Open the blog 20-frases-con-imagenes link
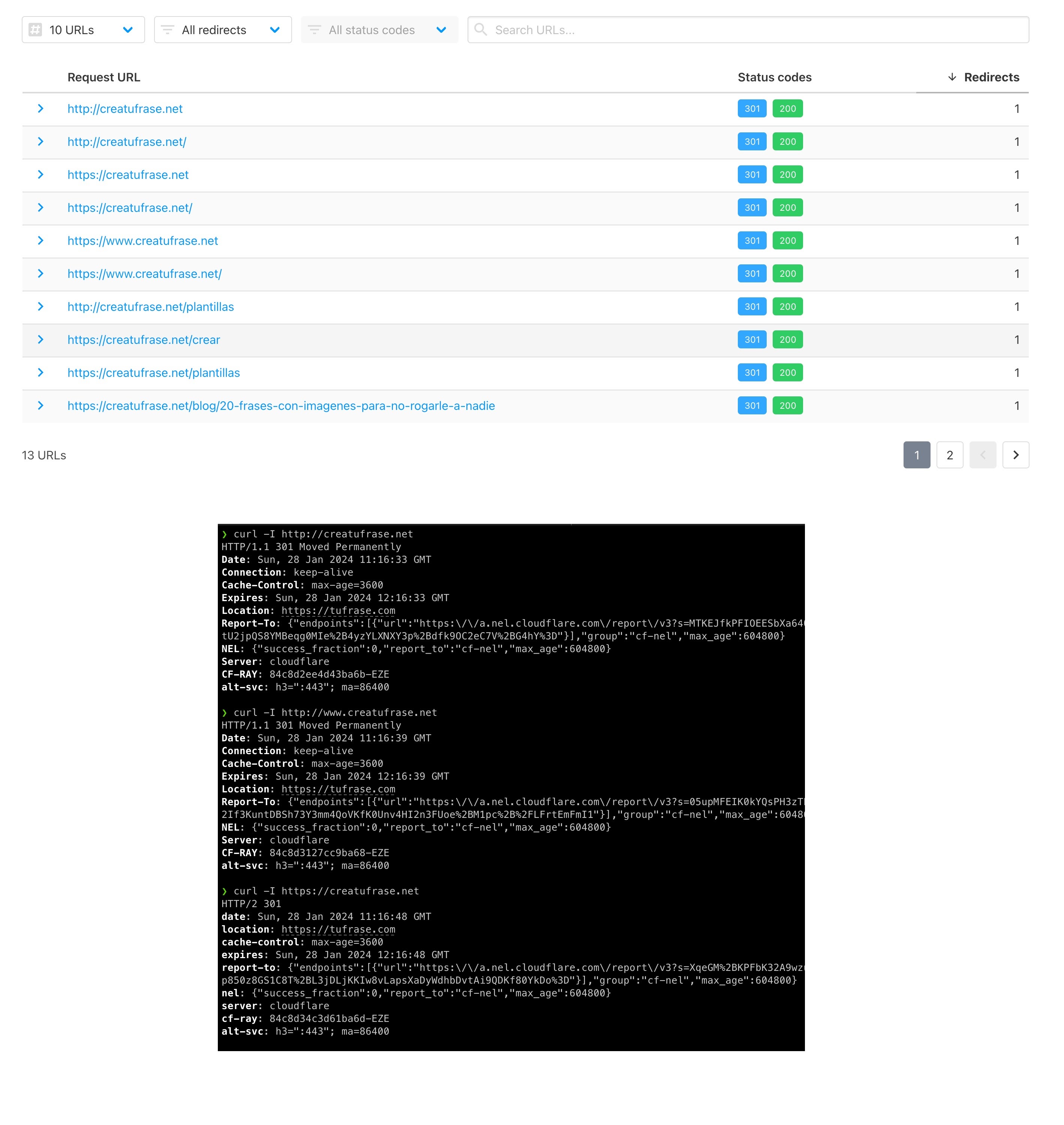1064x1125 pixels. [x=281, y=406]
